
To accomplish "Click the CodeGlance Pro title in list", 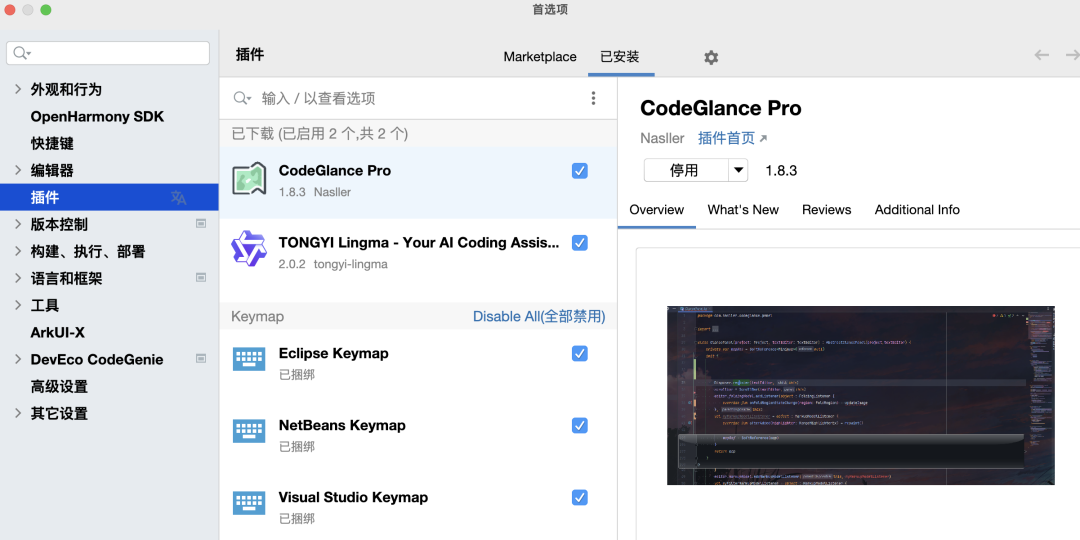I will [x=335, y=171].
